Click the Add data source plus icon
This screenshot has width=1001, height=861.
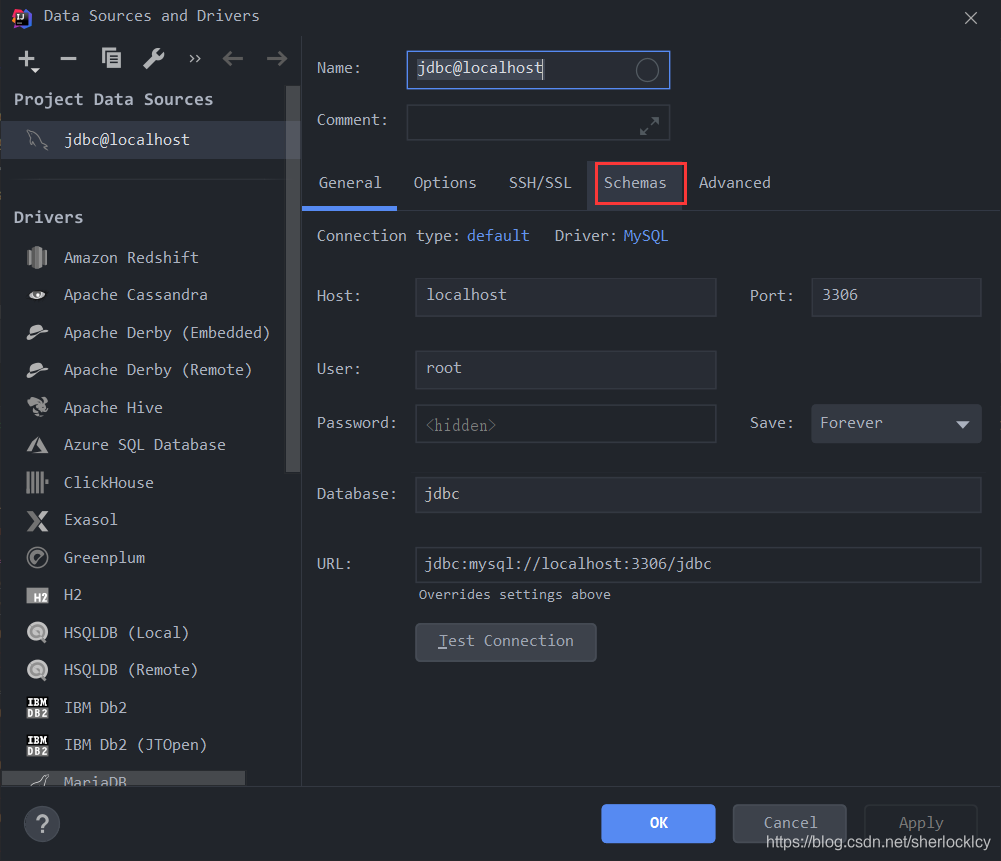click(27, 59)
